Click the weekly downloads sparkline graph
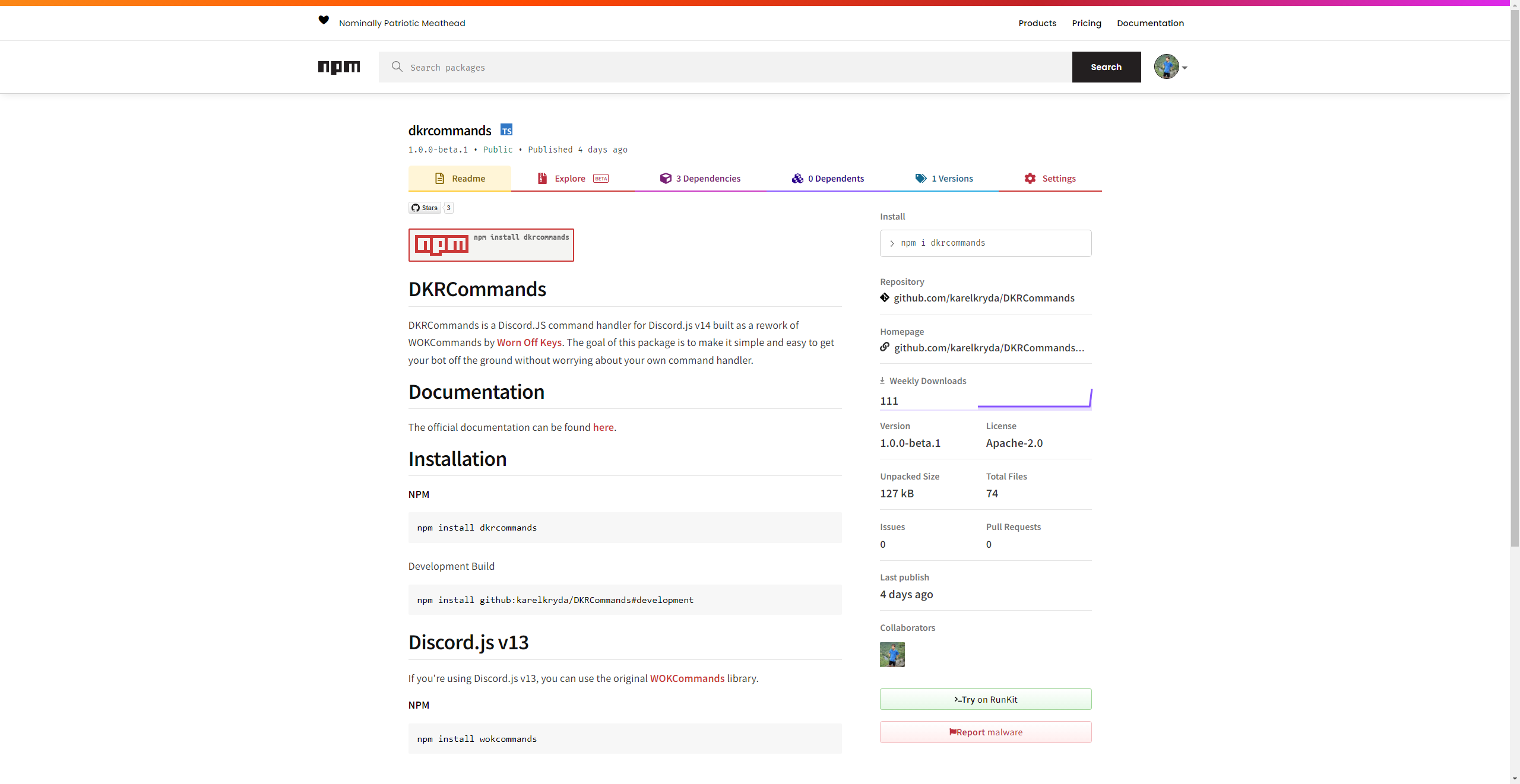This screenshot has height=784, width=1520. point(1034,399)
